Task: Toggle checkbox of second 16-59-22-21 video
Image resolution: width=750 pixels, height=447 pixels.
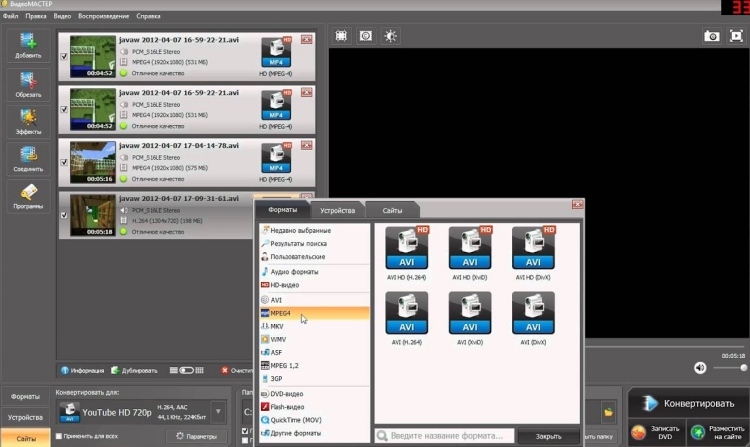Action: click(x=64, y=109)
